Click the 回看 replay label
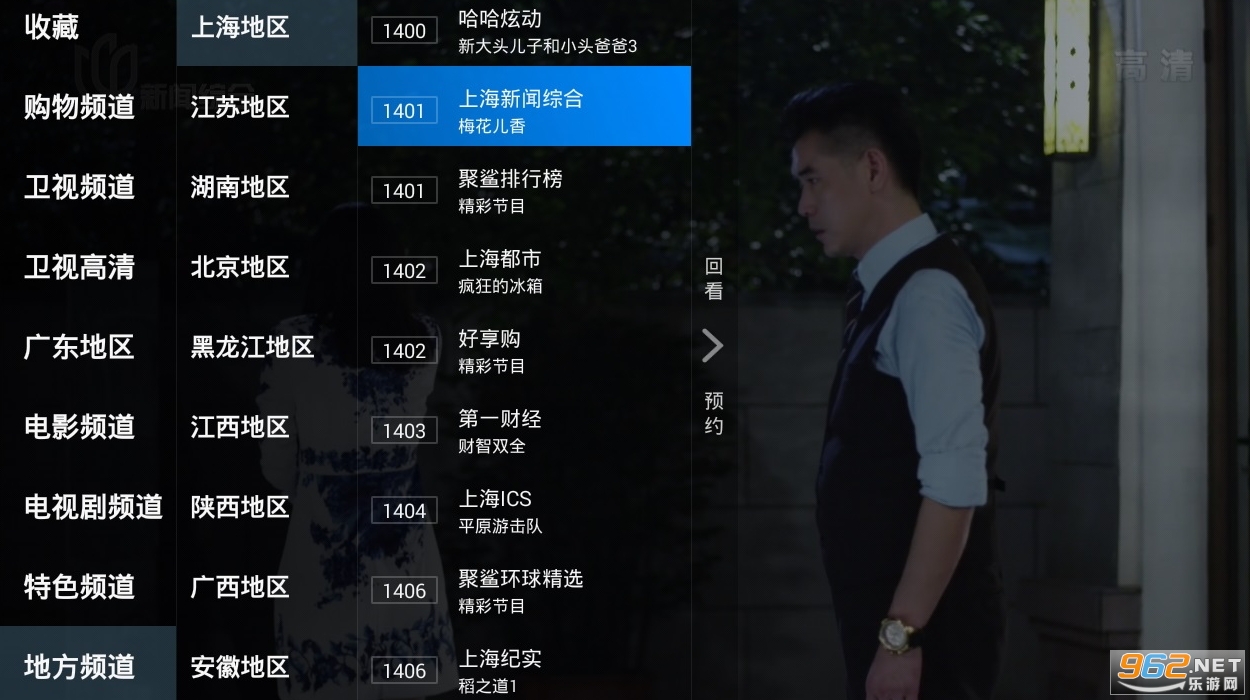1250x700 pixels. [713, 279]
